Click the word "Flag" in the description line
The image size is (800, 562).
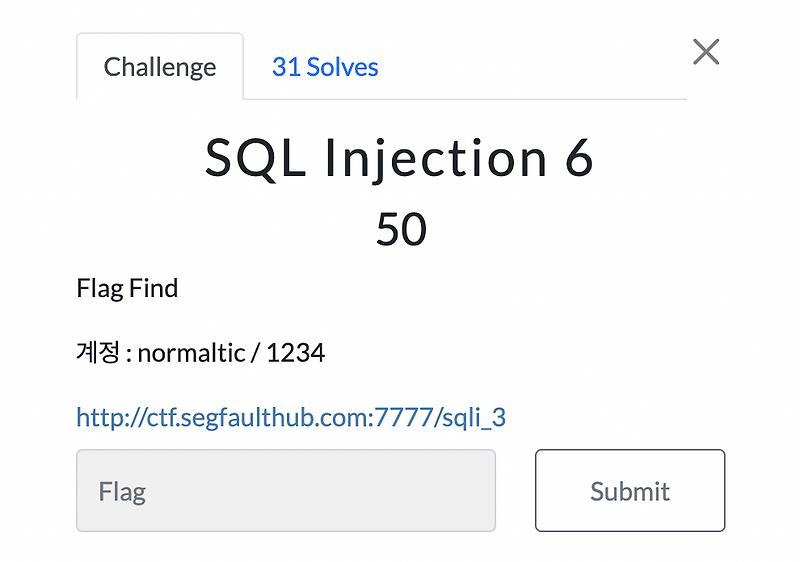[99, 289]
